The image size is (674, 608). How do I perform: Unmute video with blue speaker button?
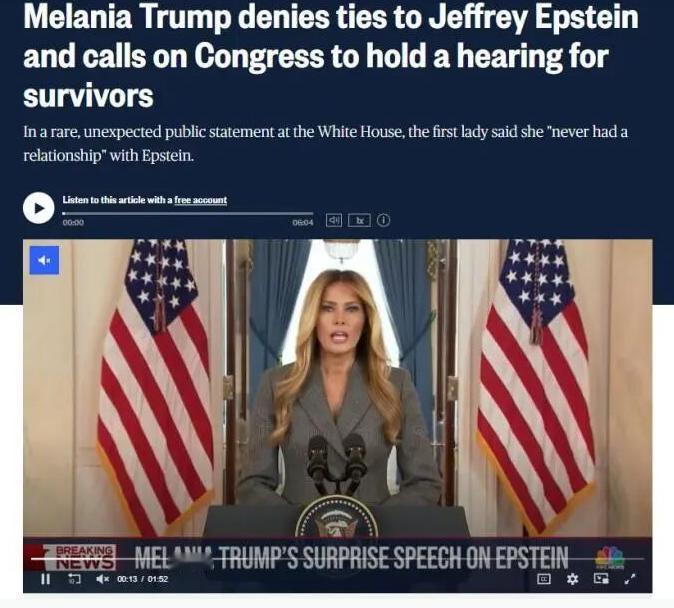pyautogui.click(x=44, y=260)
